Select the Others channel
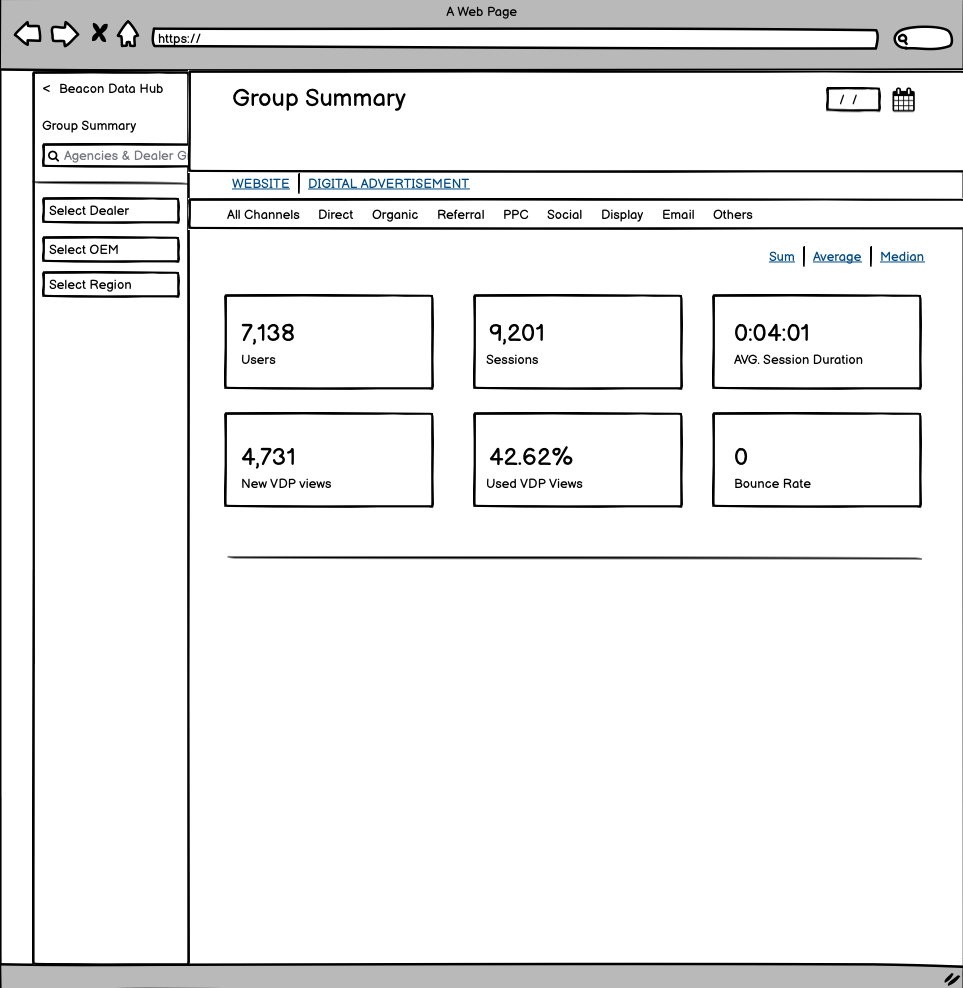The width and height of the screenshot is (963, 988). point(732,215)
